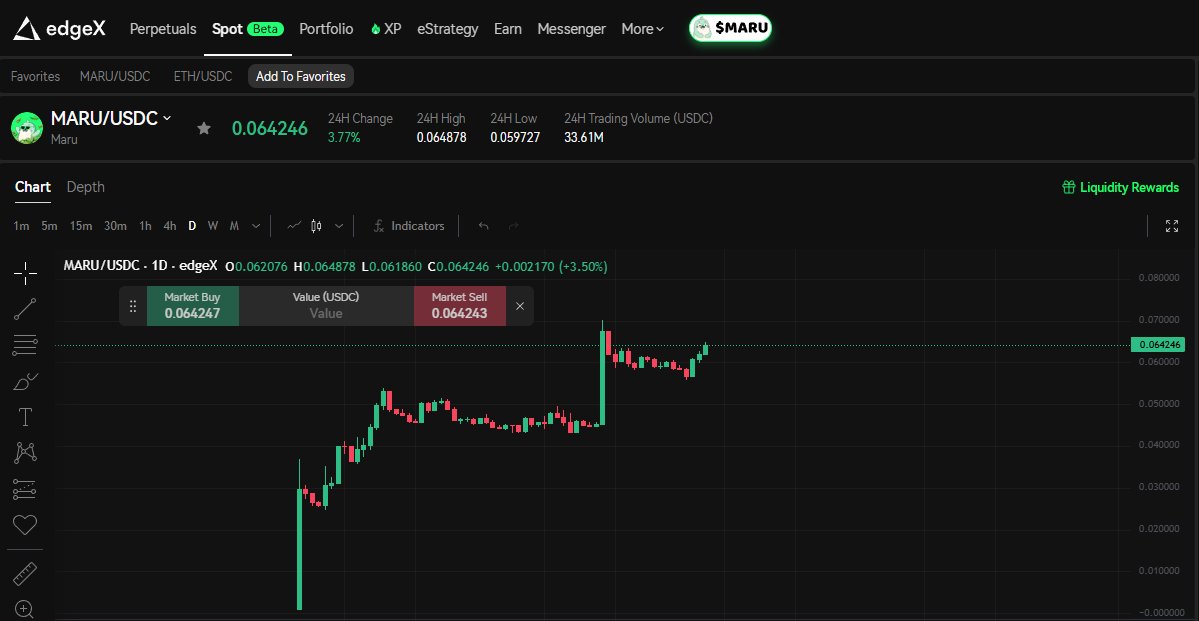Viewport: 1199px width, 621px height.
Task: Open the Spot Beta tab
Action: (x=248, y=29)
